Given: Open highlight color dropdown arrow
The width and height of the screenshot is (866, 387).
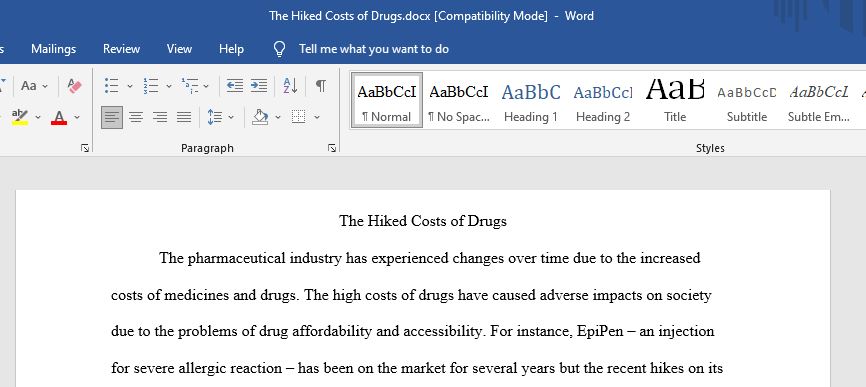Looking at the screenshot, I should 38,117.
